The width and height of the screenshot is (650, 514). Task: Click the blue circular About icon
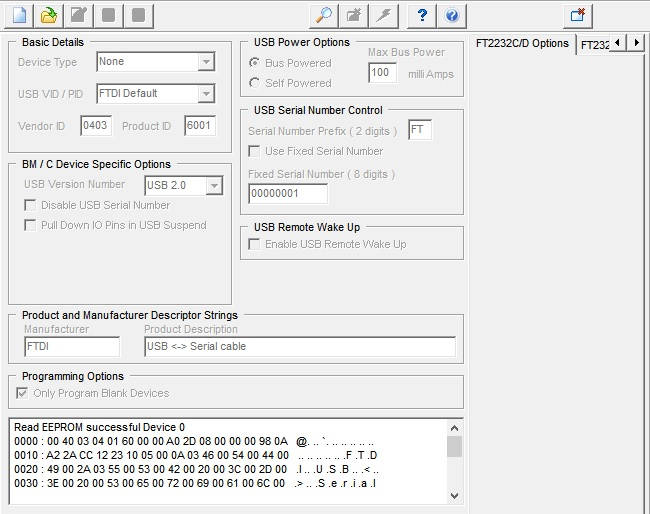[x=452, y=15]
